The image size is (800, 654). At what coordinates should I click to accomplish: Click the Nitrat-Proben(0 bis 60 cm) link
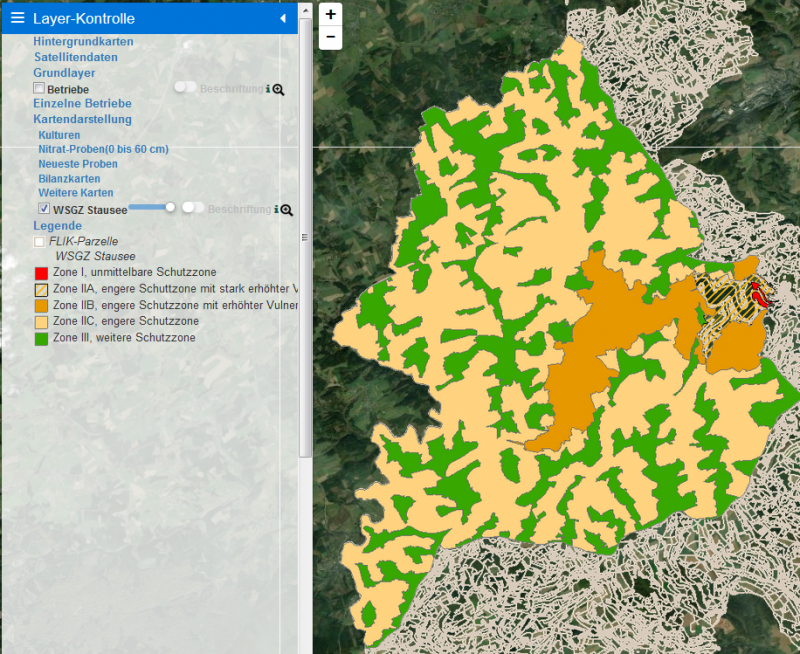[103, 149]
